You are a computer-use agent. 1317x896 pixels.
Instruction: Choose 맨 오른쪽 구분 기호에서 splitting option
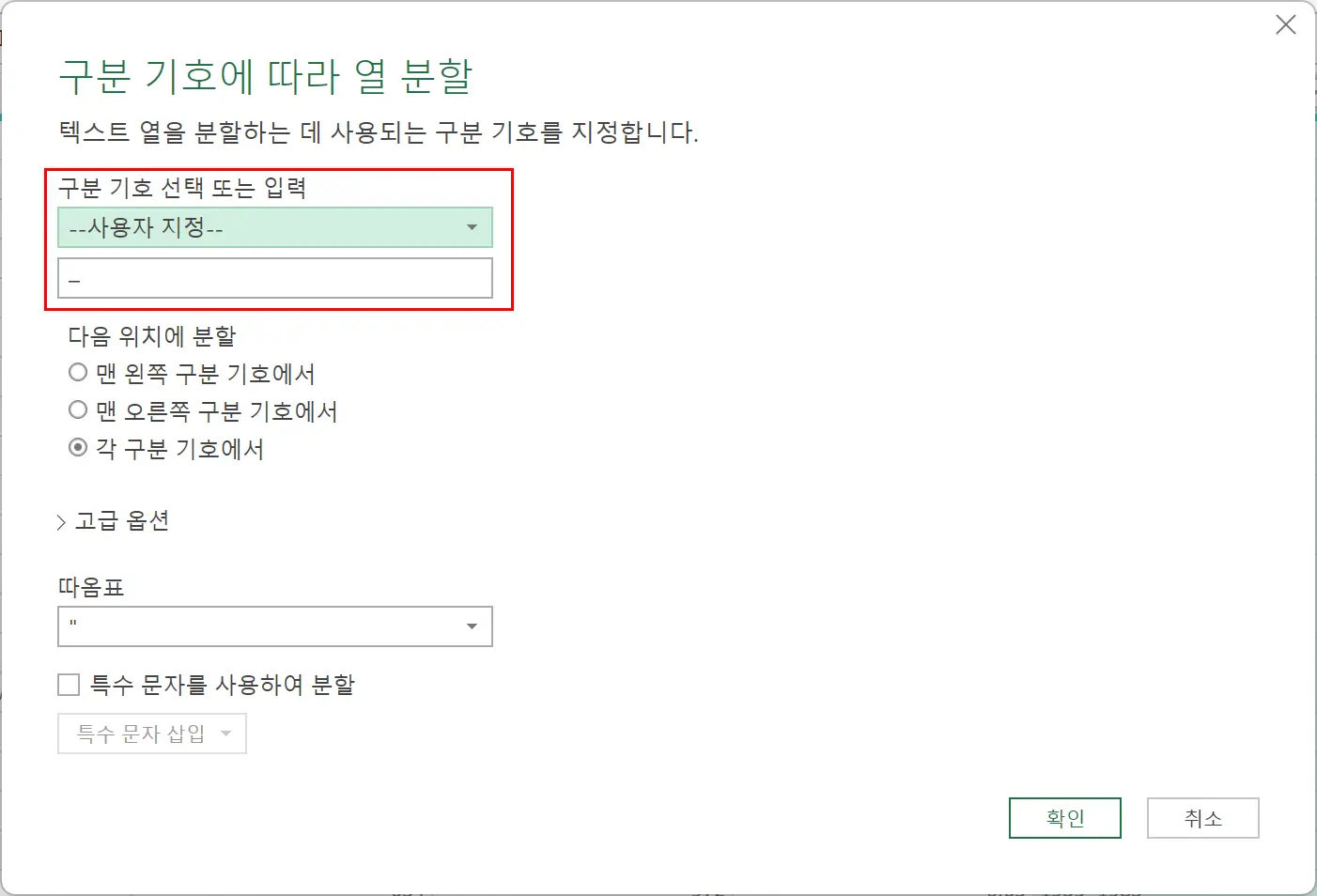click(x=77, y=409)
